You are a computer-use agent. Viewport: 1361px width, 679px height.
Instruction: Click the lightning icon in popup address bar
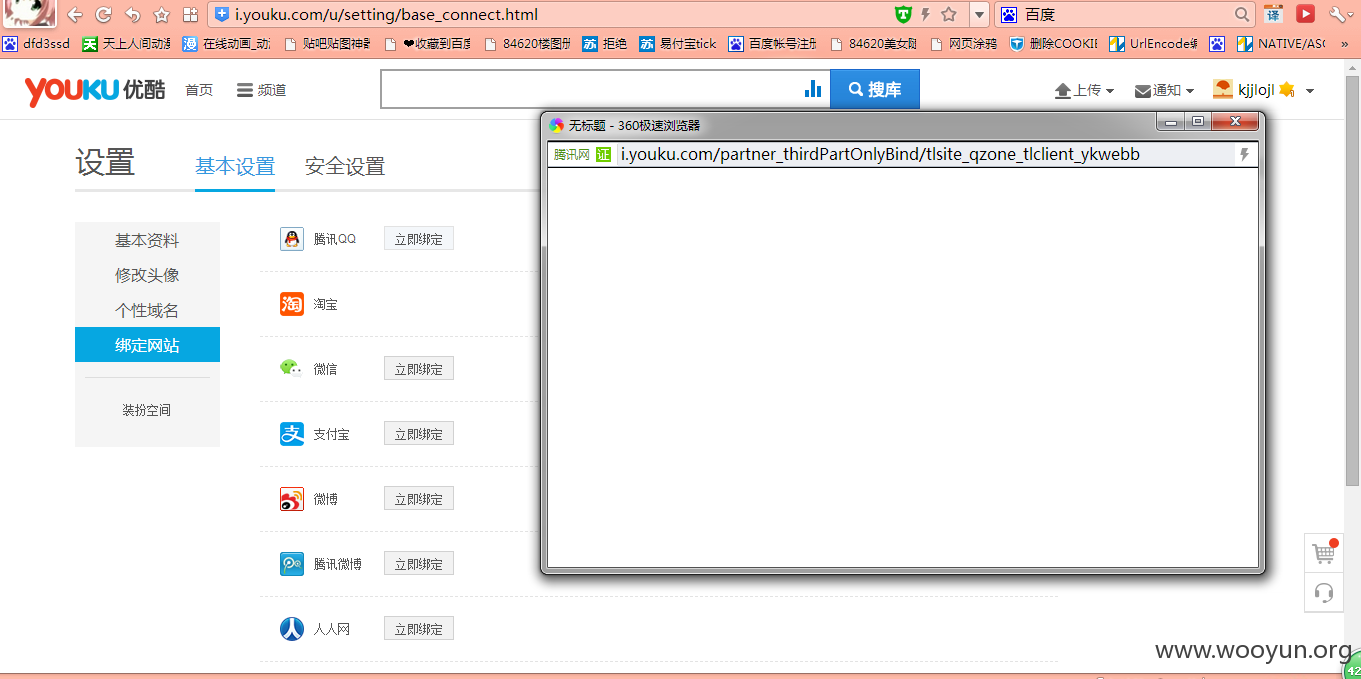click(x=1245, y=154)
